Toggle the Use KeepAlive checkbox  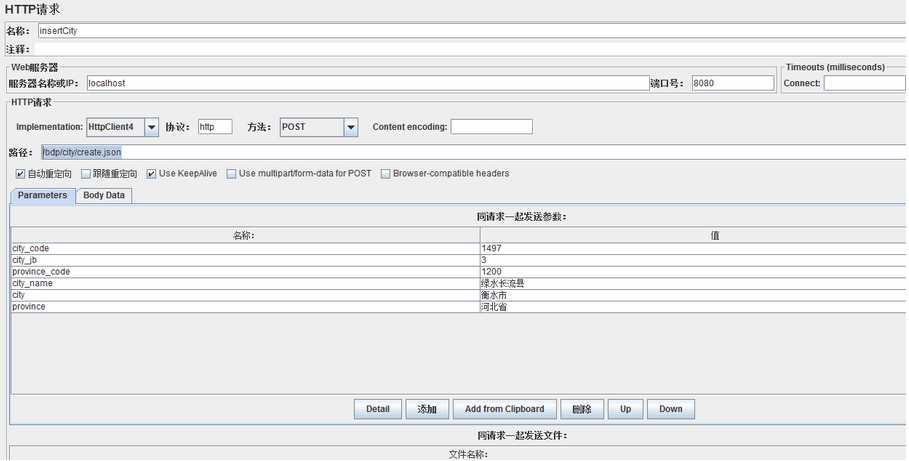[151, 174]
